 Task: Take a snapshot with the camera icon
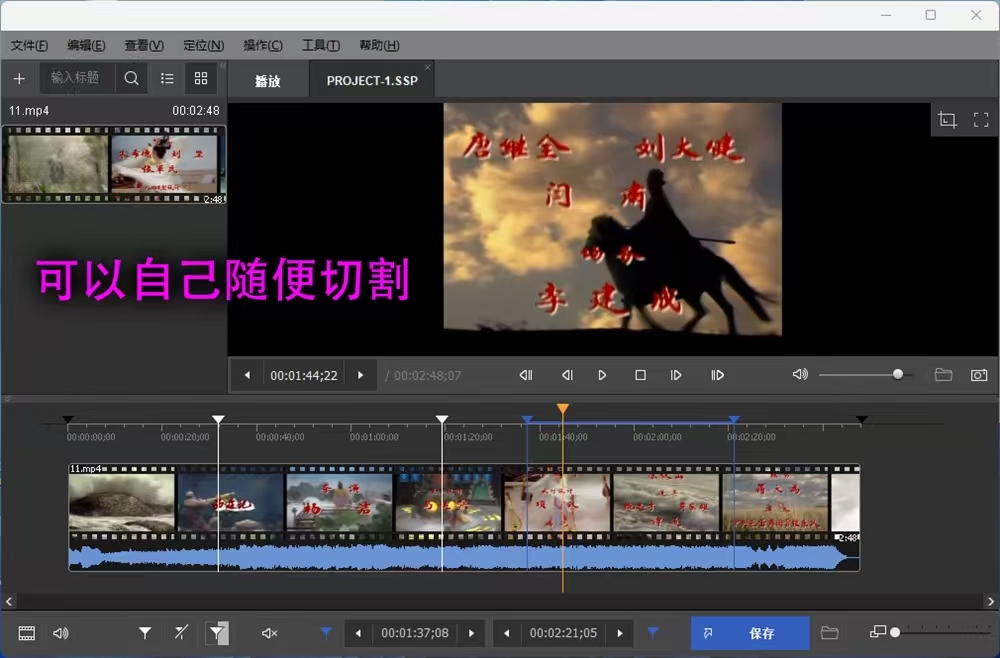(x=979, y=375)
